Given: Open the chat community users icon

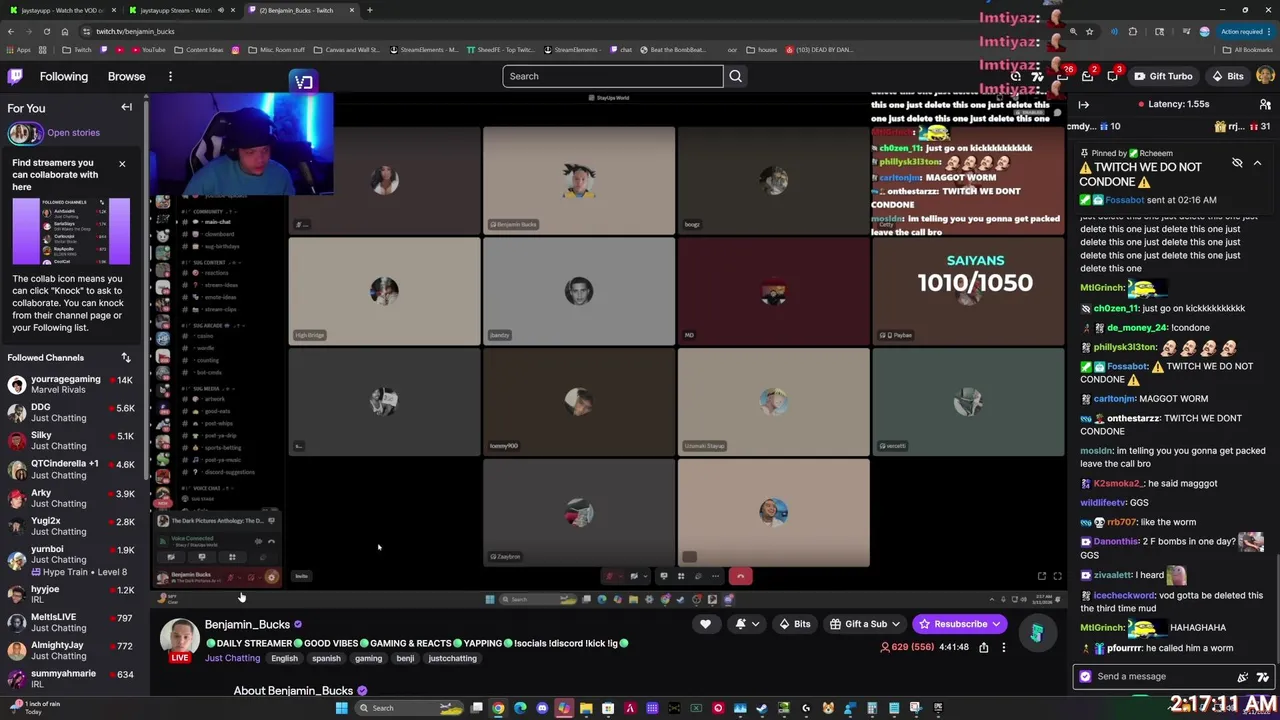Looking at the screenshot, I should (1265, 104).
